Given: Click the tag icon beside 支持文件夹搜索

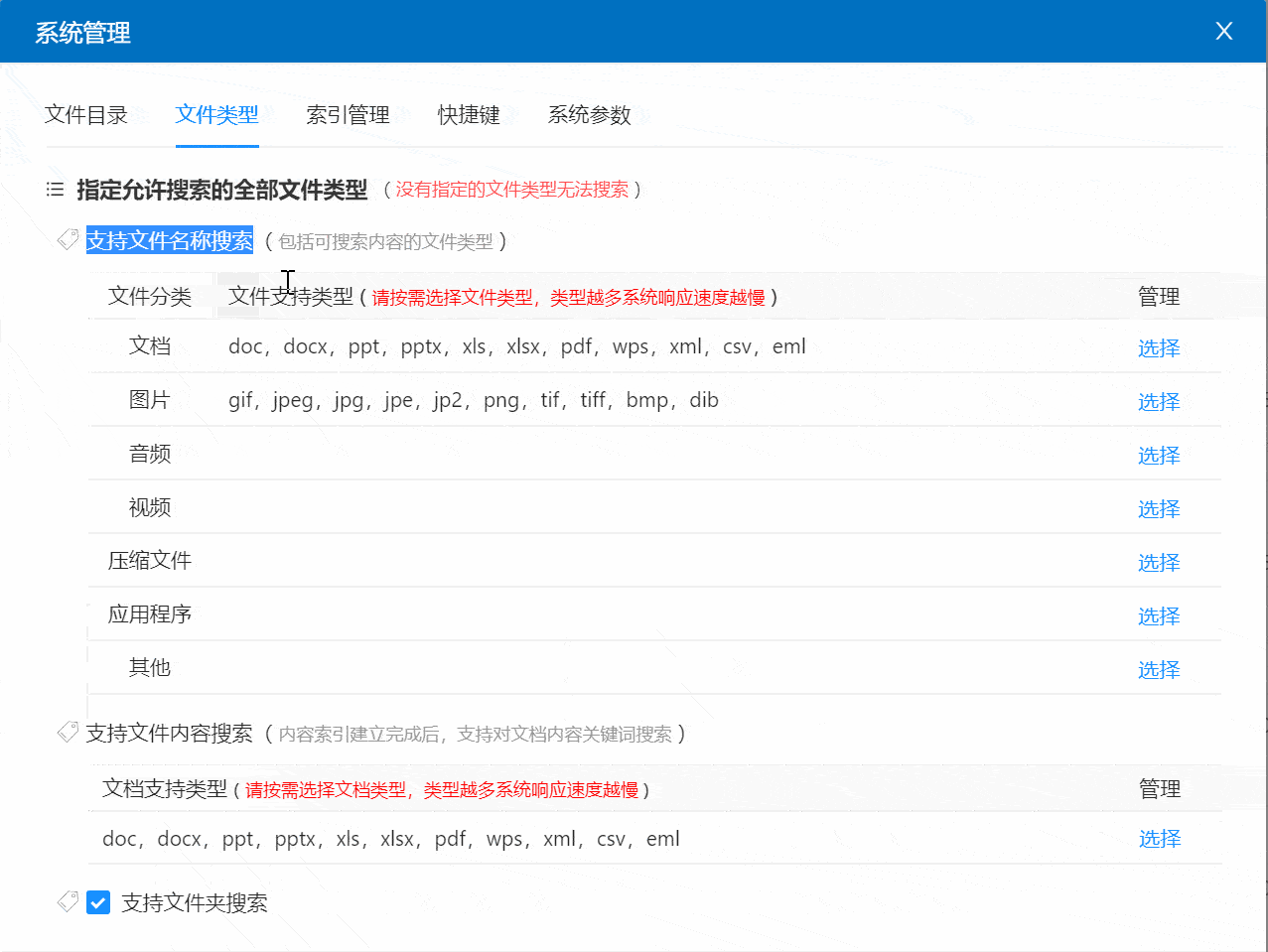Looking at the screenshot, I should pyautogui.click(x=68, y=901).
